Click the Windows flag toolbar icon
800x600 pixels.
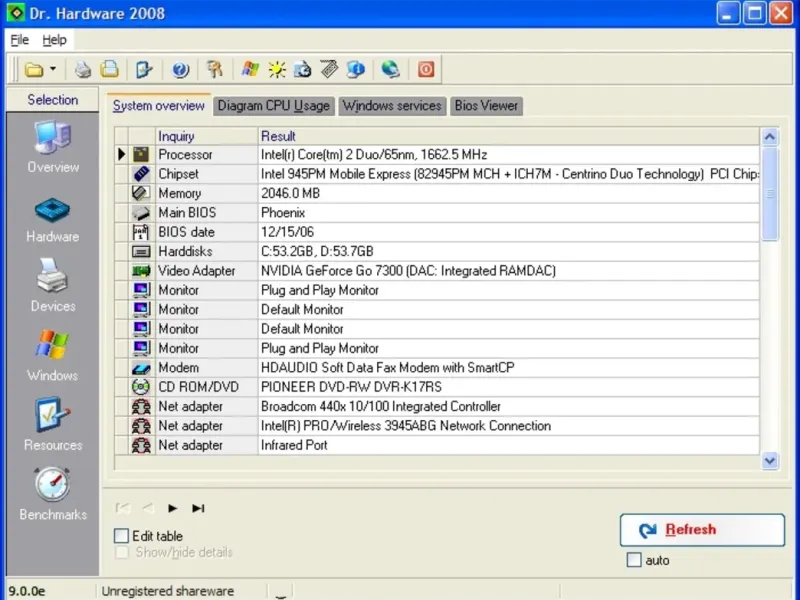pyautogui.click(x=250, y=69)
